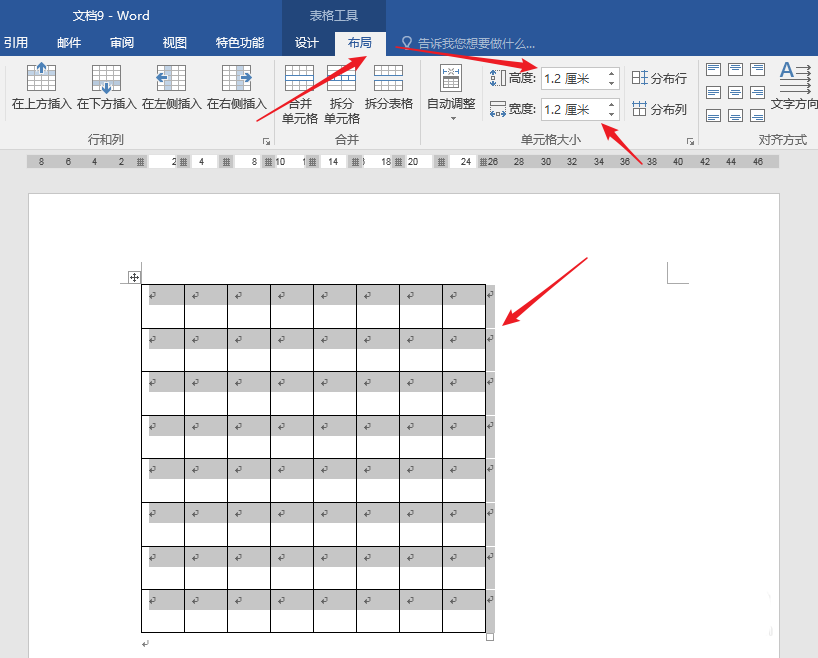Select align top left icon

coord(713,69)
